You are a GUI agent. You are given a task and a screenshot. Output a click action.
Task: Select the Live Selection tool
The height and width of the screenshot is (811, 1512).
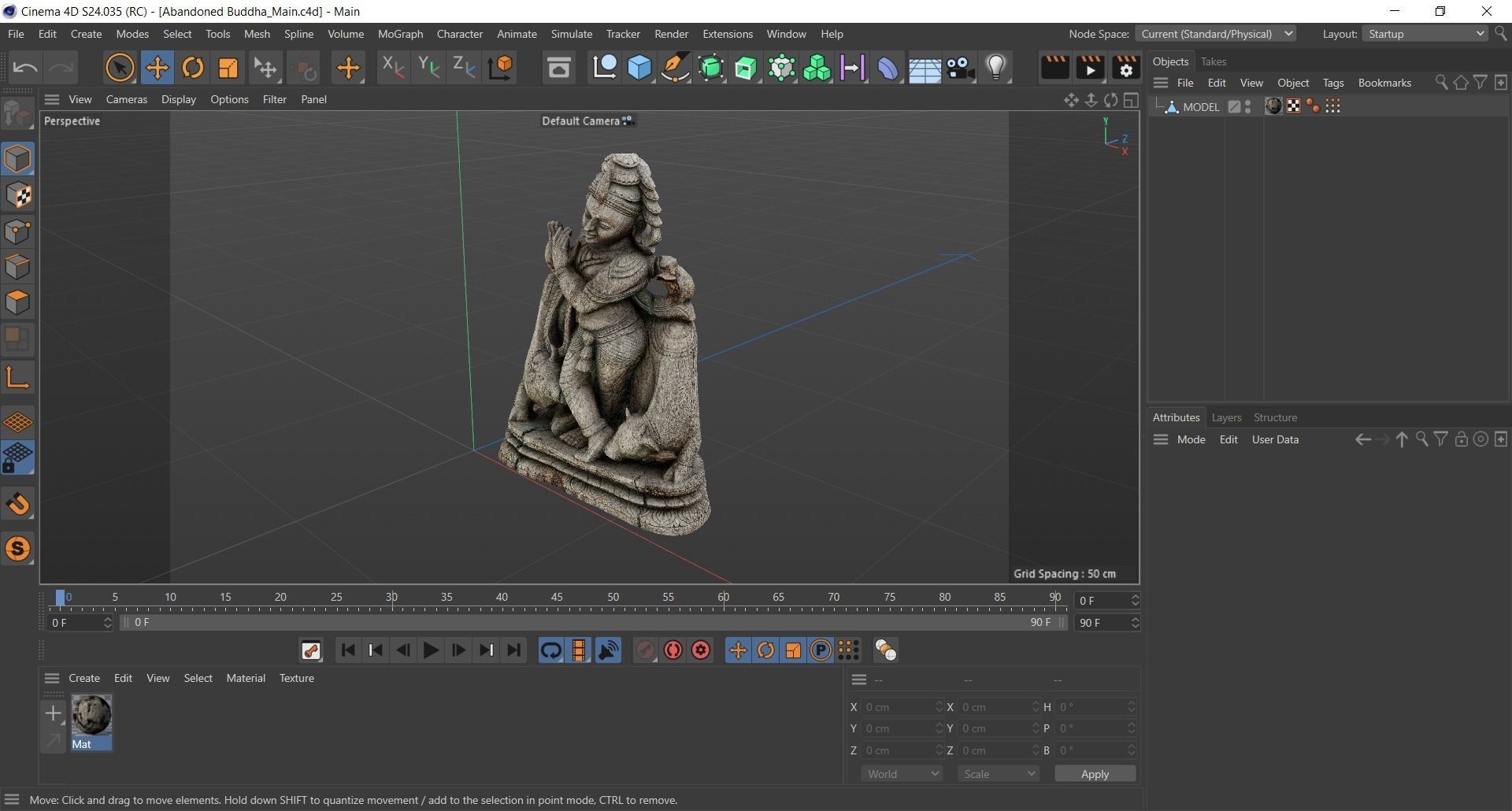point(120,68)
